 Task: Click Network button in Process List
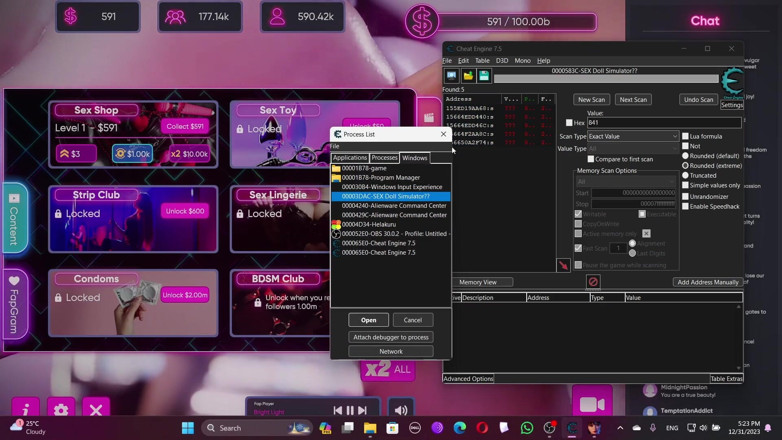click(391, 351)
